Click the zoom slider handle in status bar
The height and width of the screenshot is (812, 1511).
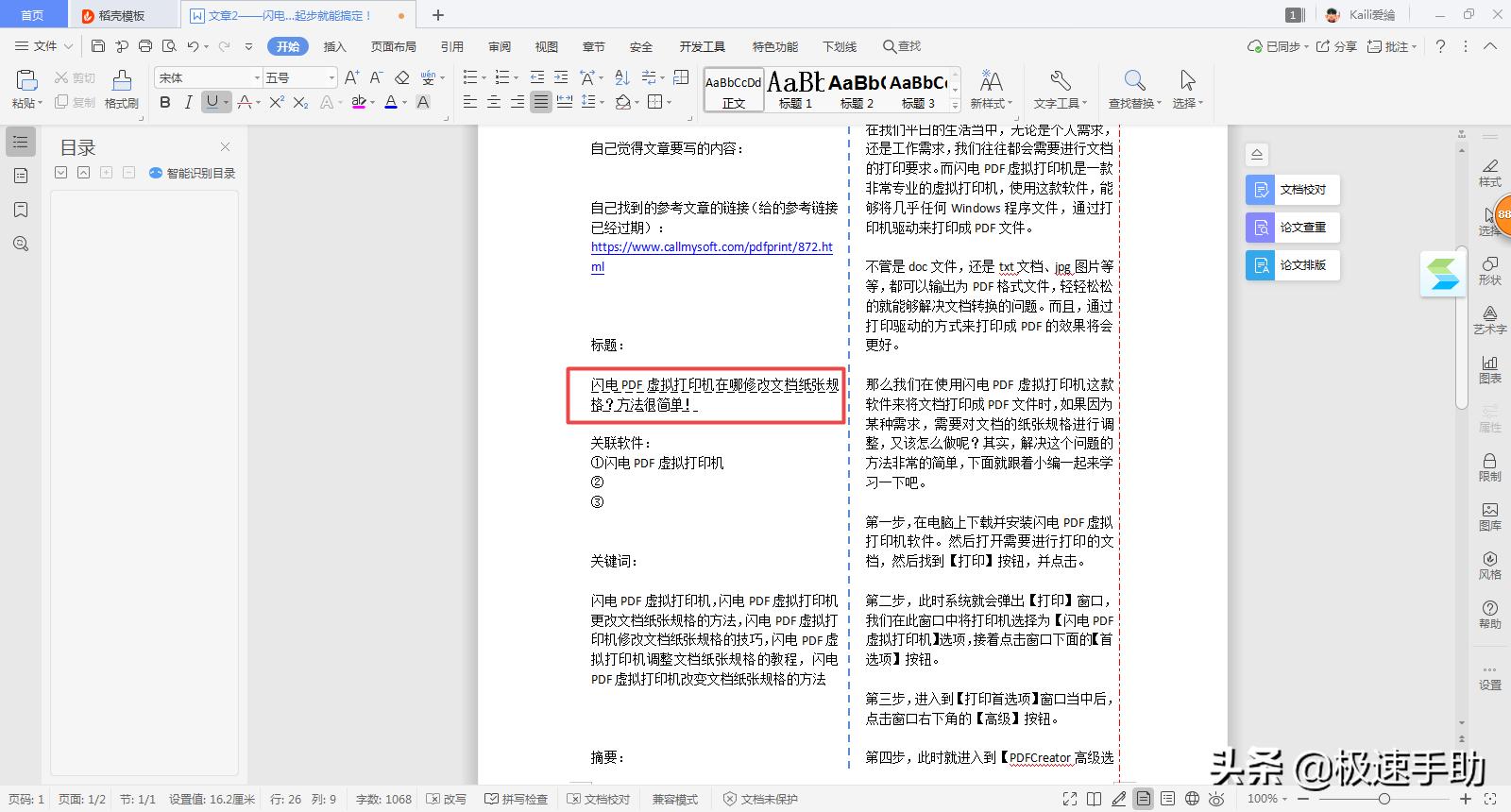coord(1384,799)
